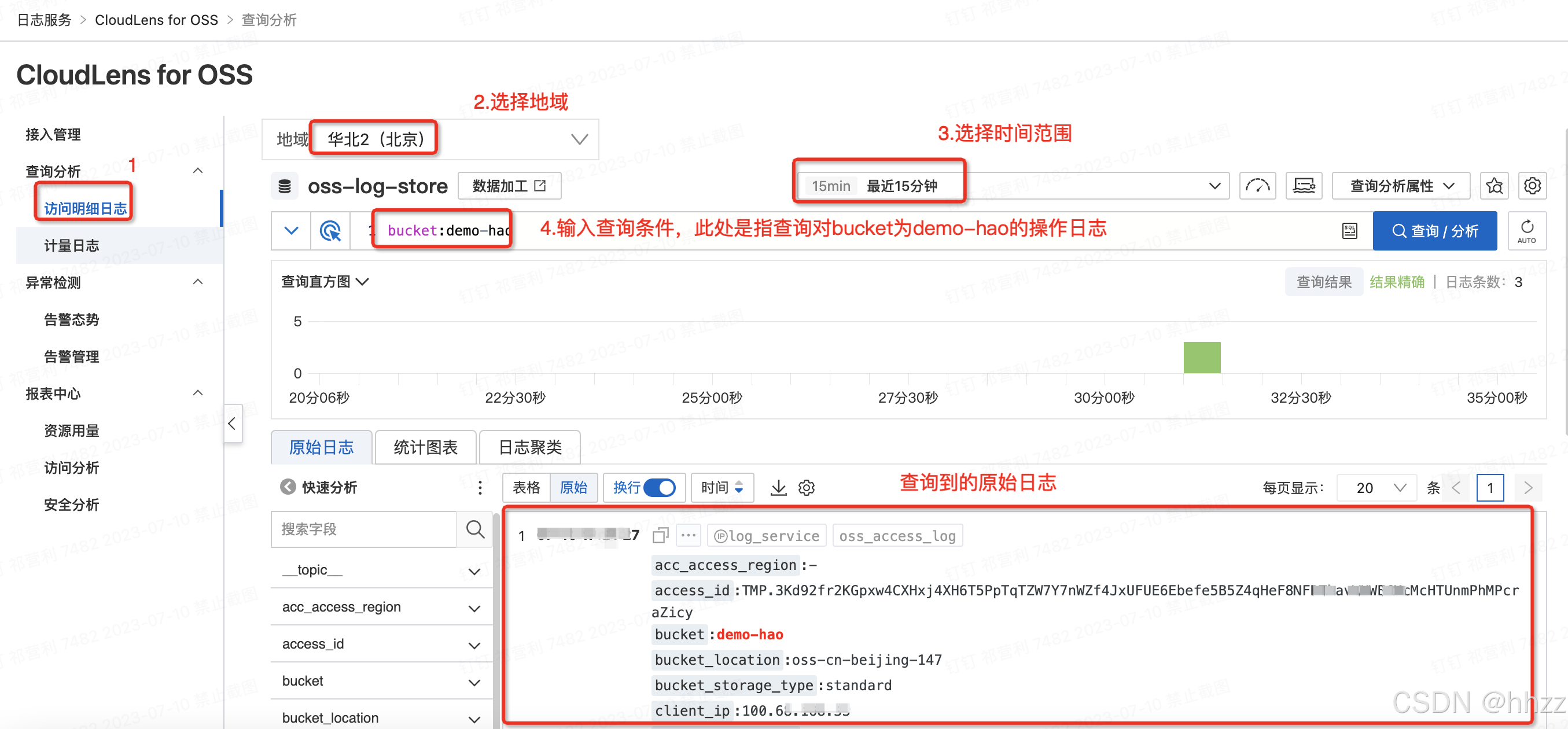
Task: Open the 15min time range dropdown
Action: click(x=1214, y=186)
